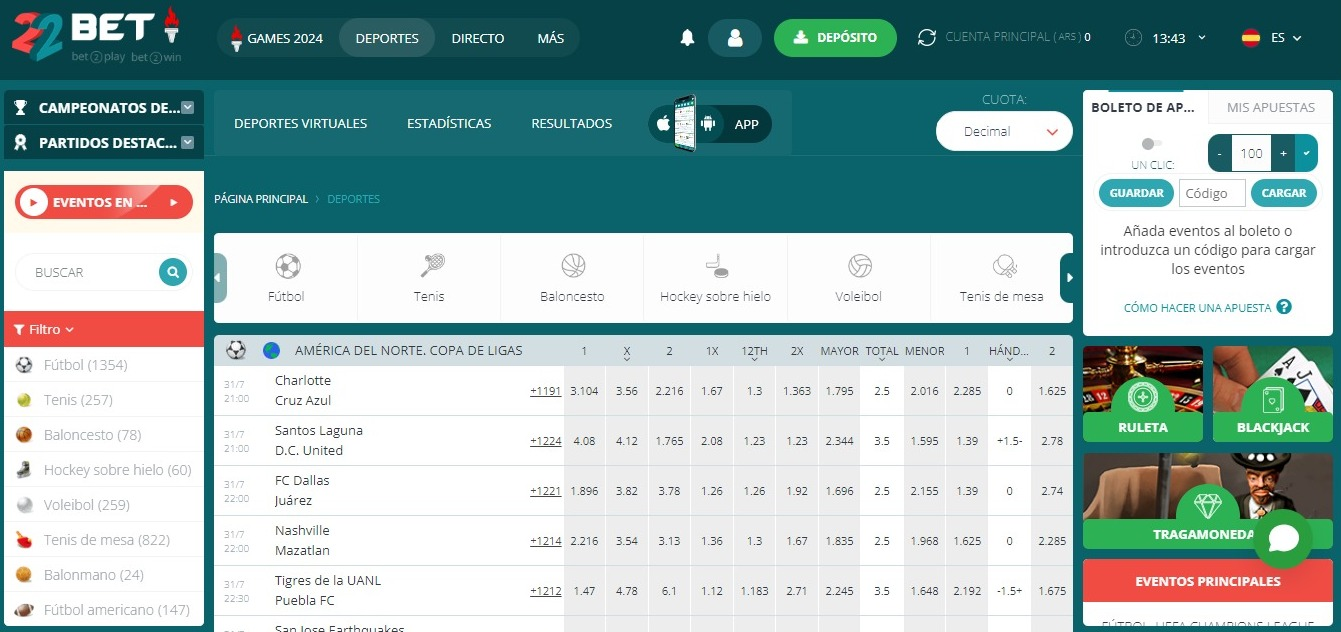Image resolution: width=1341 pixels, height=632 pixels.
Task: Switch to Mis Apuestas tab
Action: 1270,107
